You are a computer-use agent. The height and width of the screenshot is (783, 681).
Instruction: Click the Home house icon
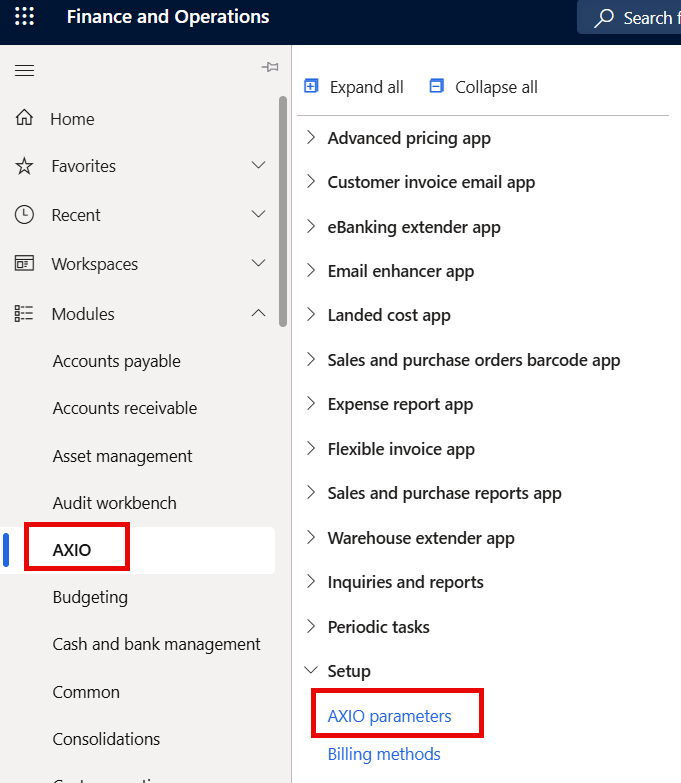(x=24, y=118)
